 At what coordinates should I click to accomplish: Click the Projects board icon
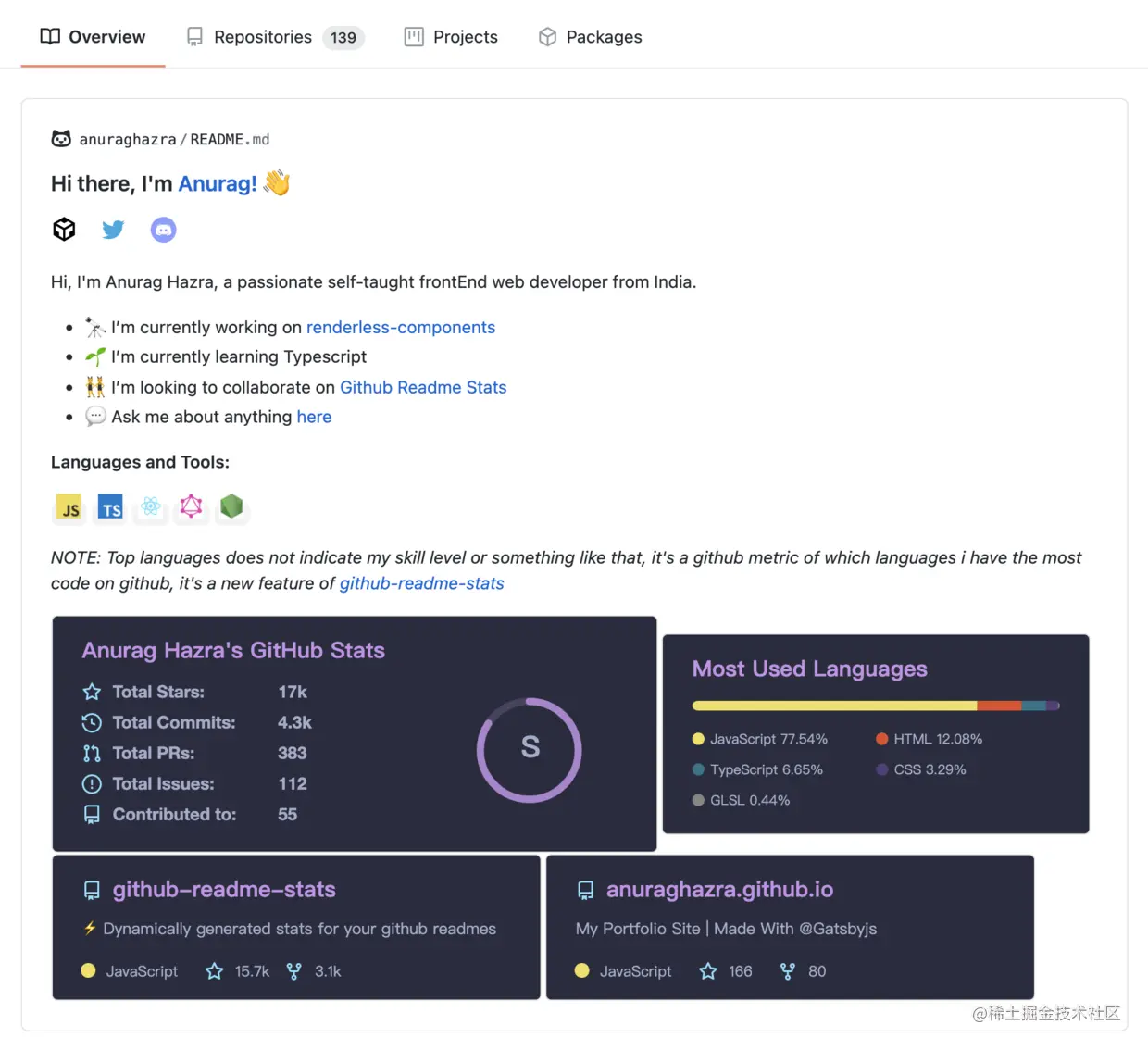(414, 37)
